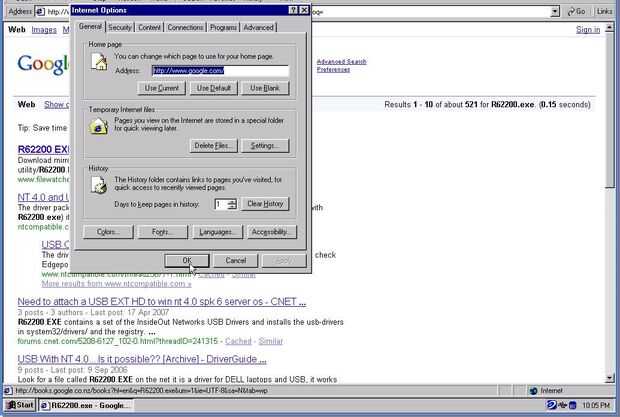Open the Google Images link

click(44, 30)
